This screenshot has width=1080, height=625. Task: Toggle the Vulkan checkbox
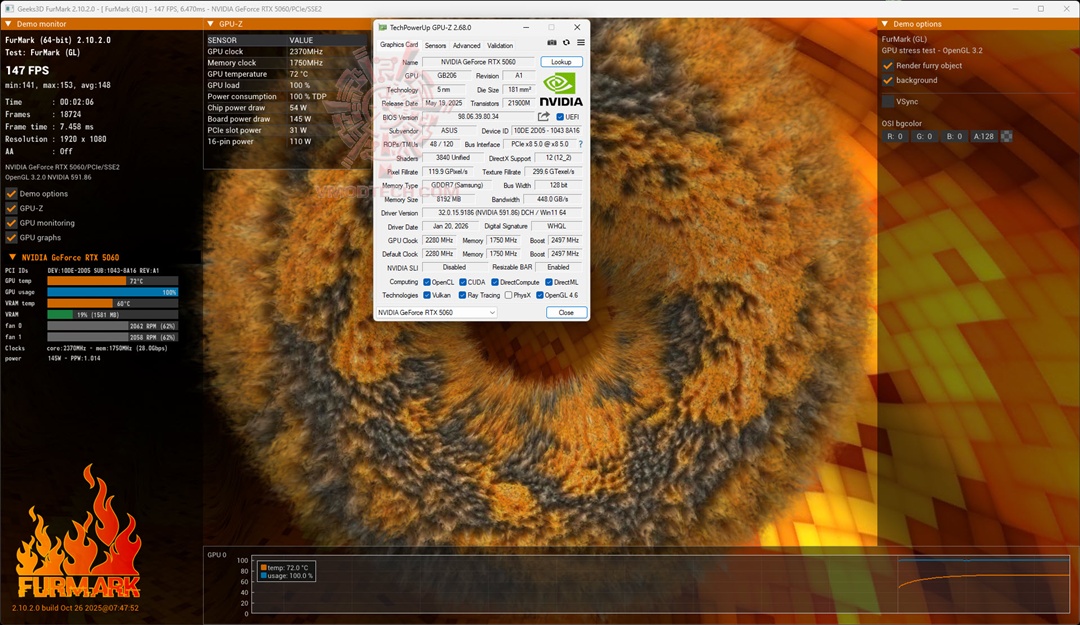pos(427,295)
